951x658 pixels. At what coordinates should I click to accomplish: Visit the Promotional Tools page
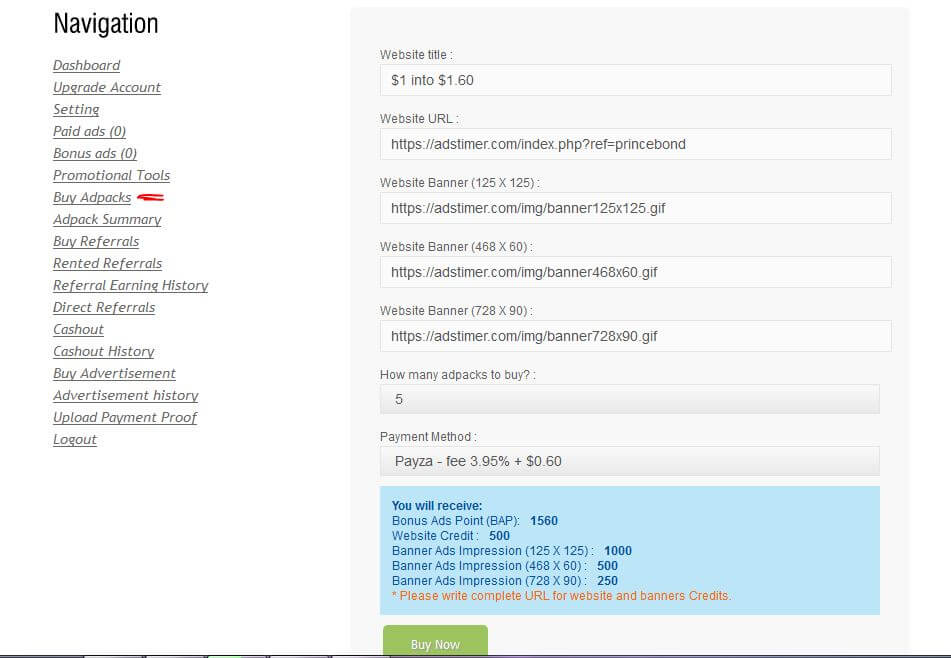pos(111,176)
